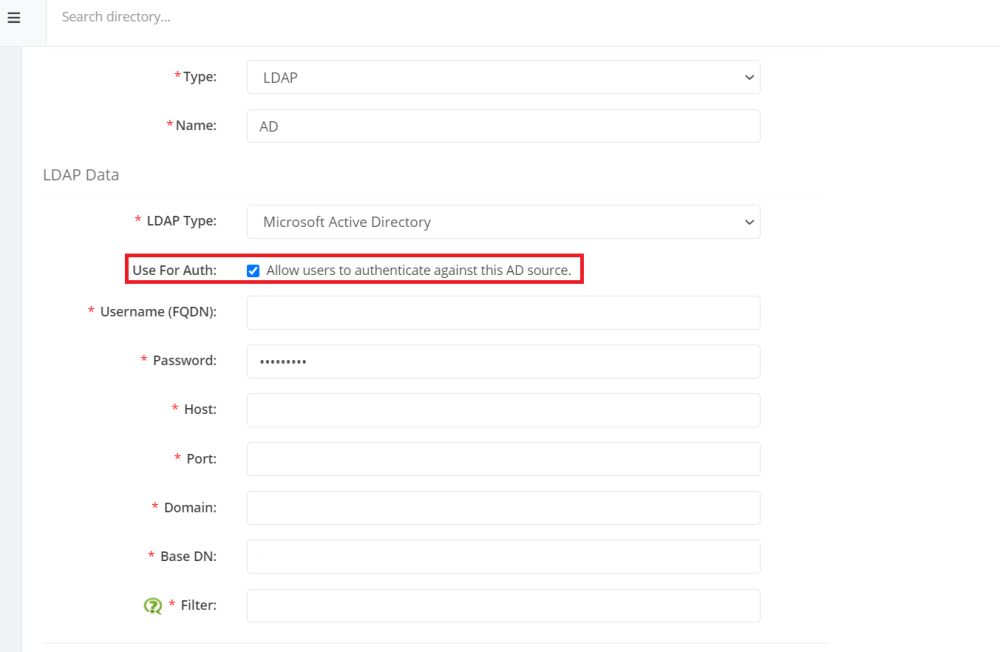Click the empty Host field

503,410
